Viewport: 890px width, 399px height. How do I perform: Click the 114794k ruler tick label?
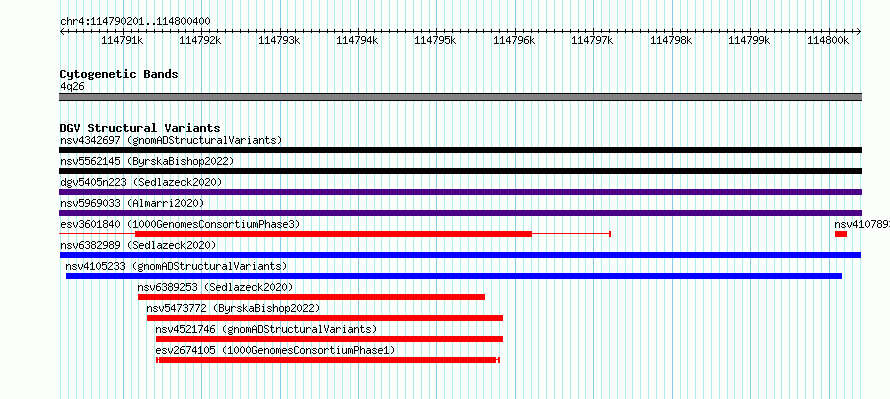(x=357, y=40)
